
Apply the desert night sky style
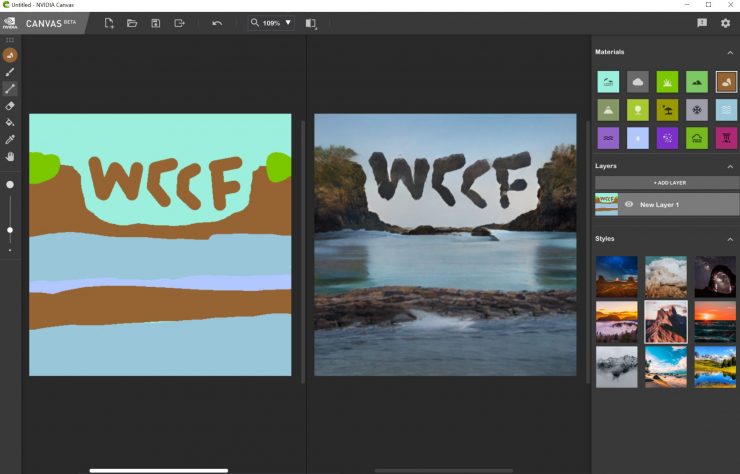pyautogui.click(x=616, y=277)
